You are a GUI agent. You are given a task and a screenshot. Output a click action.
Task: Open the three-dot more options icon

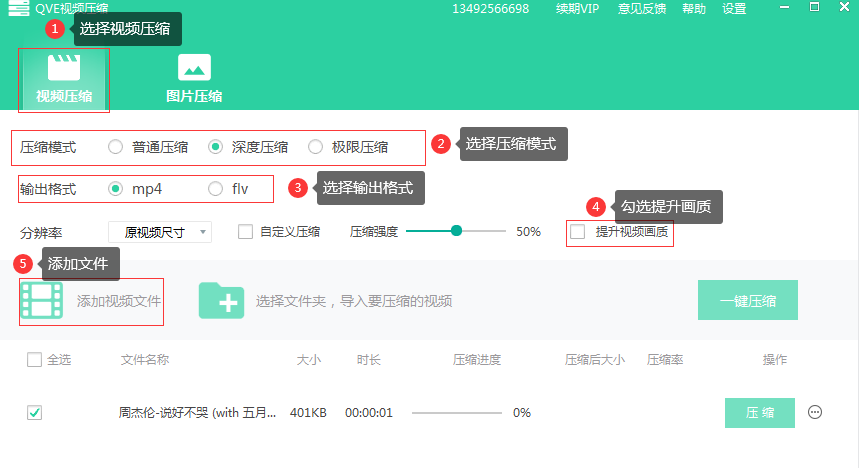(x=815, y=412)
